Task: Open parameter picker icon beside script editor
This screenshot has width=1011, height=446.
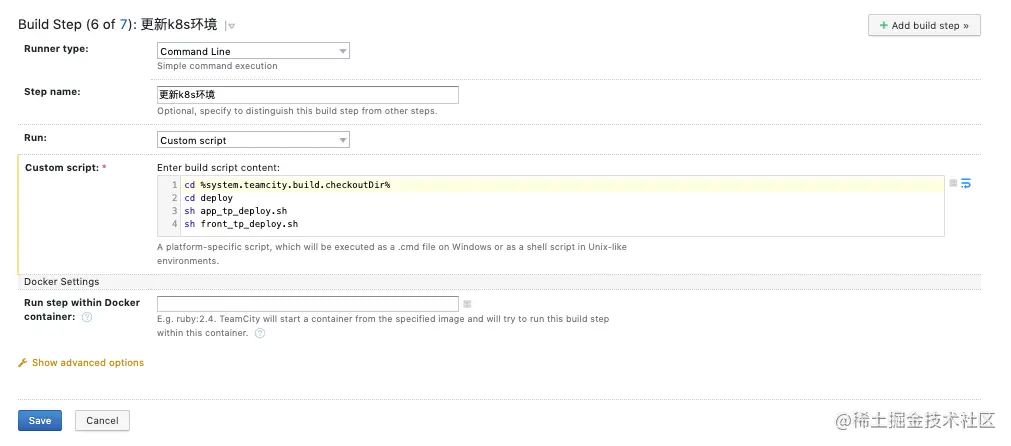Action: click(953, 184)
